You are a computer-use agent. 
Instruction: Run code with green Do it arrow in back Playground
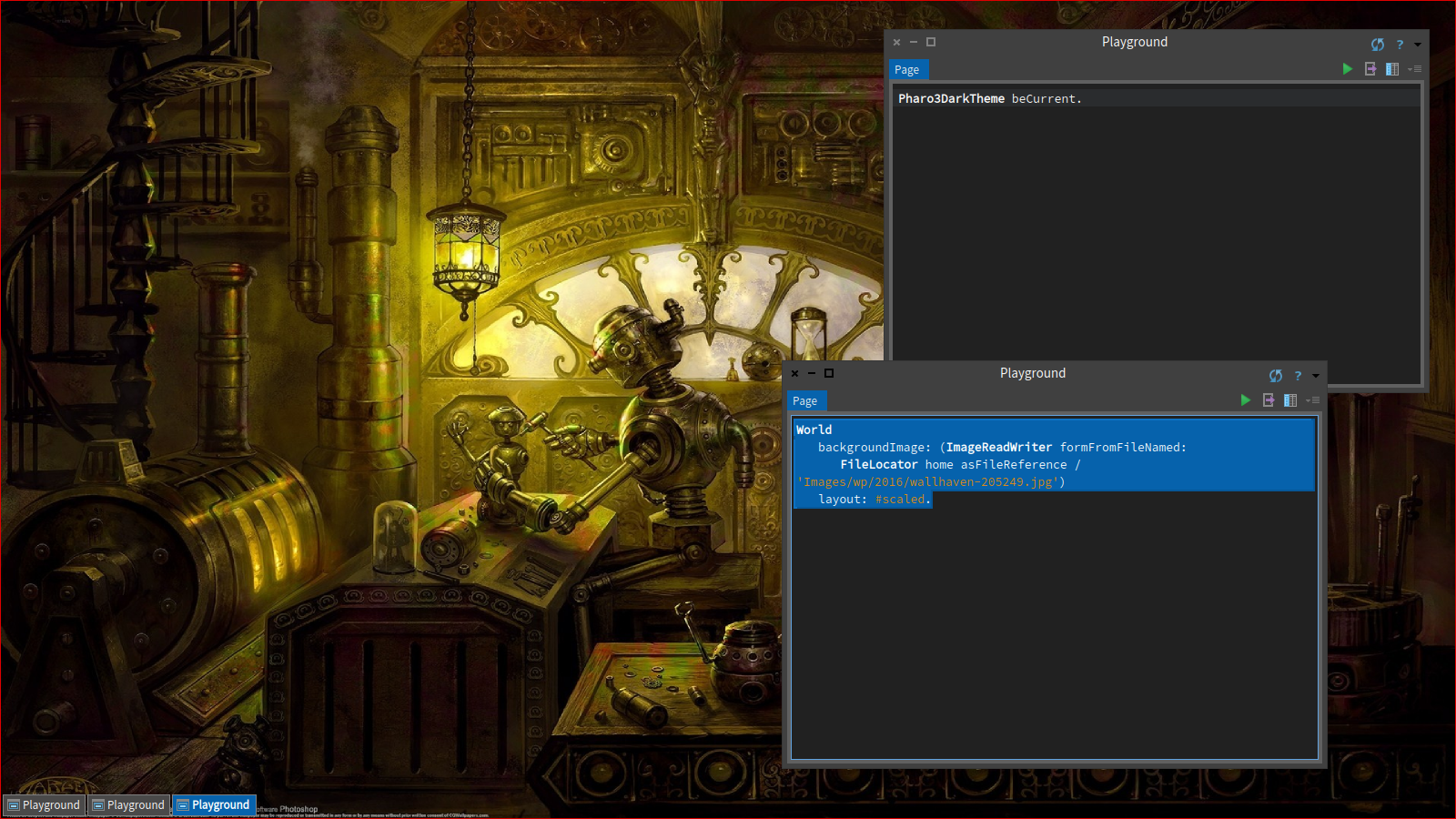pyautogui.click(x=1348, y=69)
